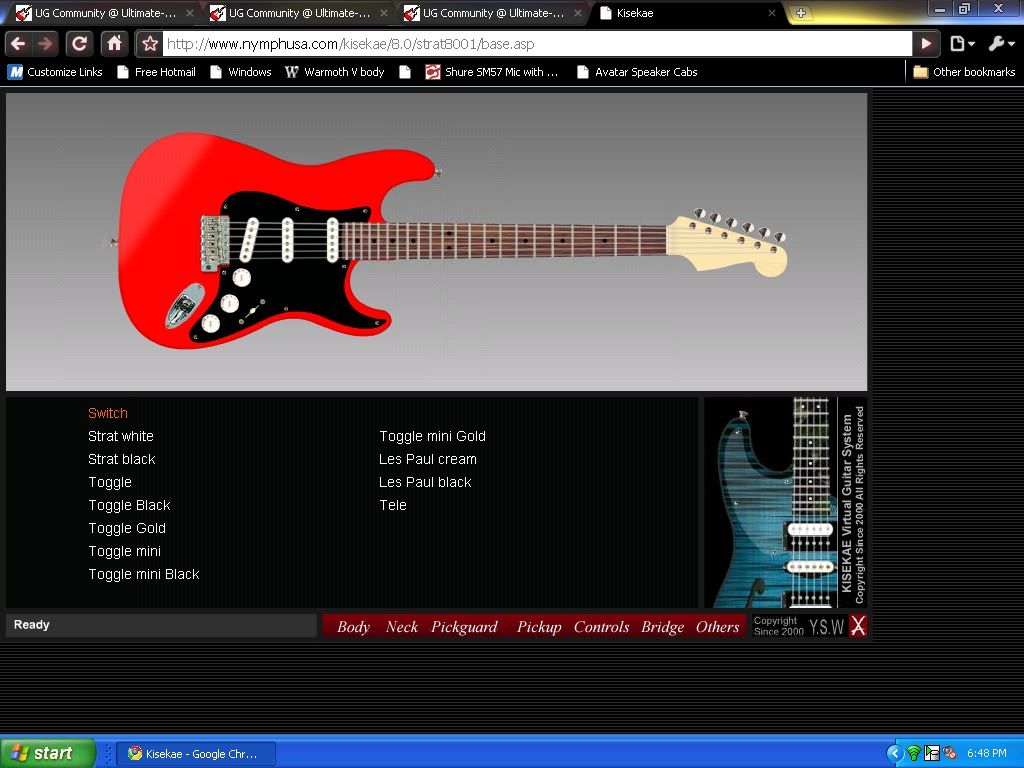Image resolution: width=1024 pixels, height=768 pixels.
Task: Open the new tab plus button
Action: (x=800, y=14)
